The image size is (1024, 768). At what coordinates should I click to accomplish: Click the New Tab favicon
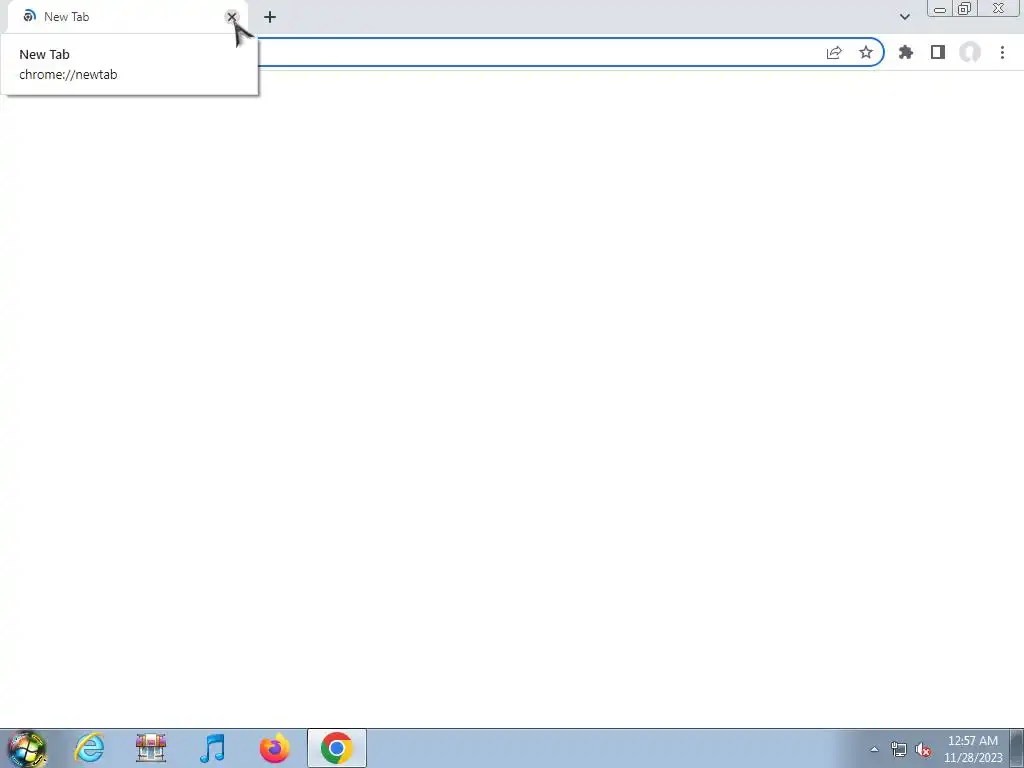29,17
